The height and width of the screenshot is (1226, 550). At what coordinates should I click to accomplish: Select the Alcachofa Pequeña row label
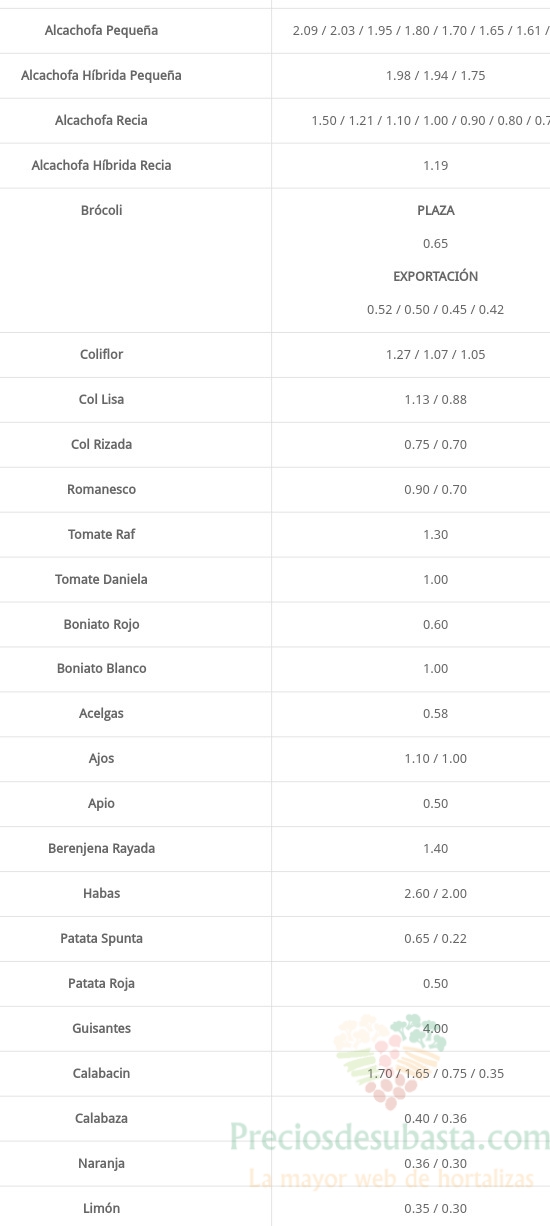point(101,31)
